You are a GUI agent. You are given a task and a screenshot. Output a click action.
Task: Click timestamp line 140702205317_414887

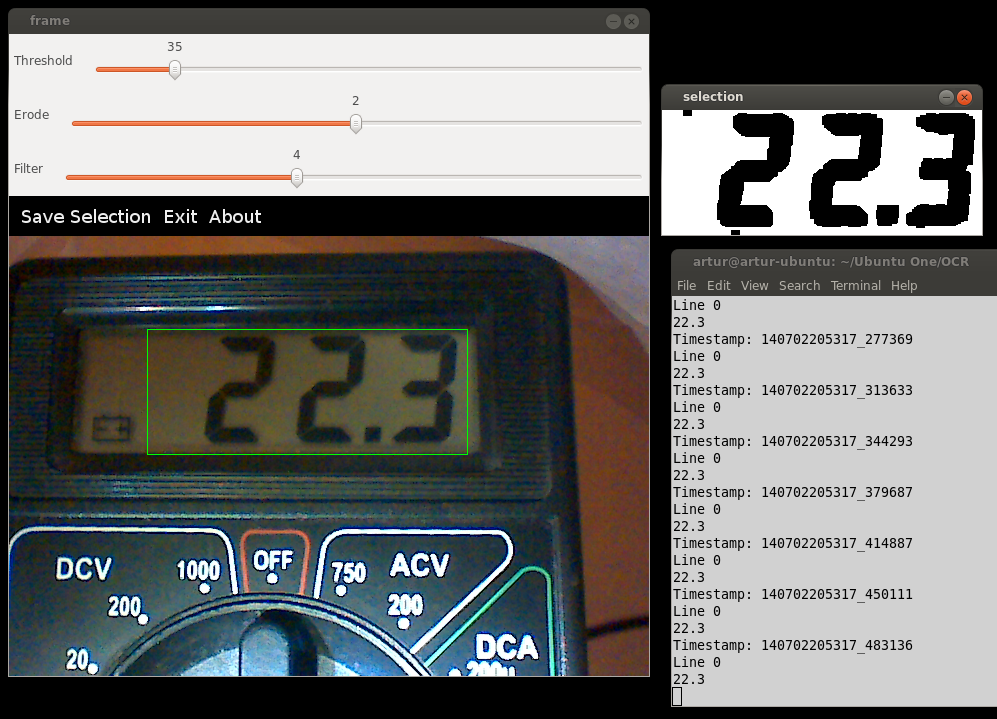[x=792, y=544]
